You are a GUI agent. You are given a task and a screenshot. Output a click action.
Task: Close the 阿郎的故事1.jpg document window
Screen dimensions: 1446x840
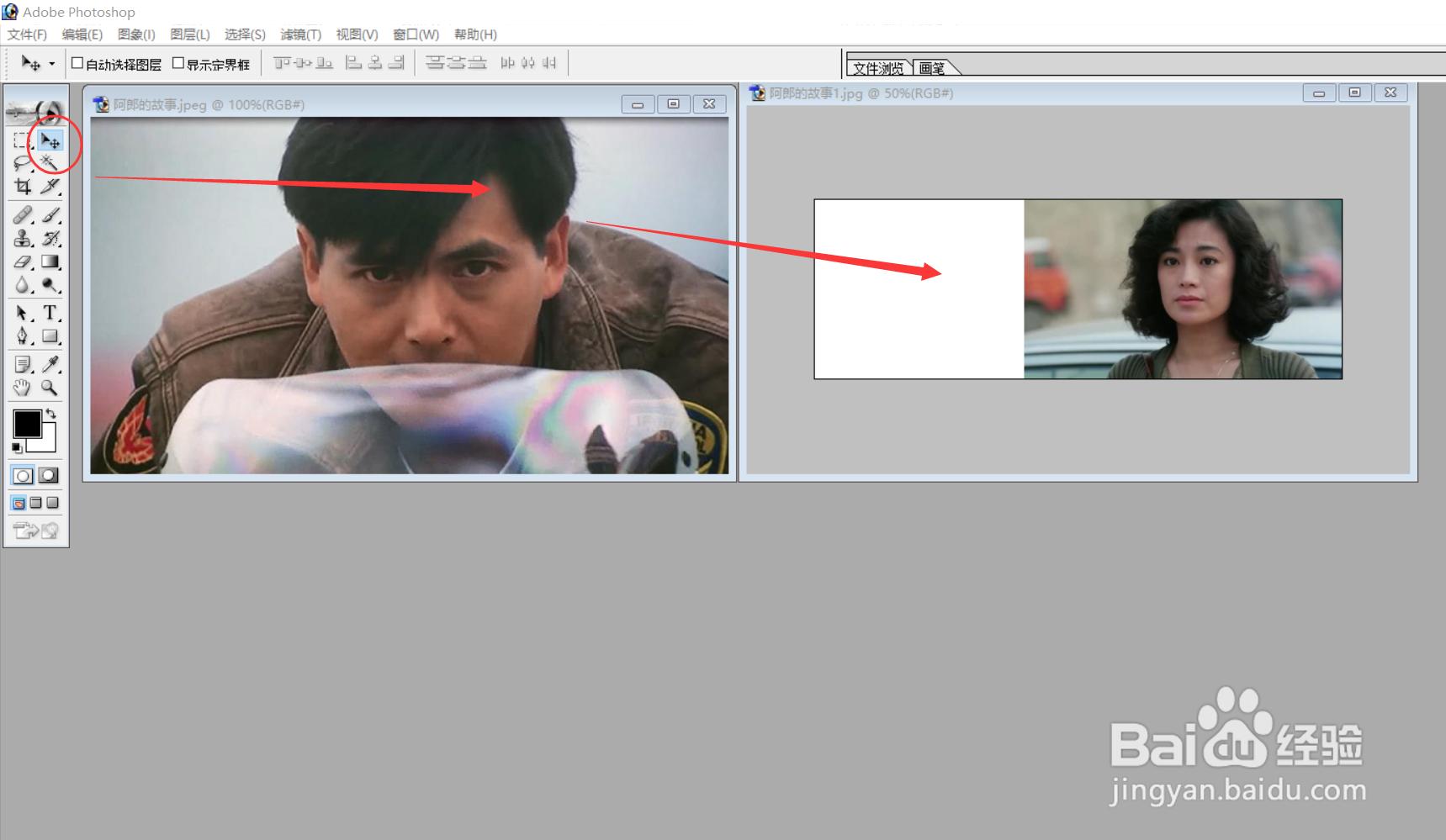1390,92
